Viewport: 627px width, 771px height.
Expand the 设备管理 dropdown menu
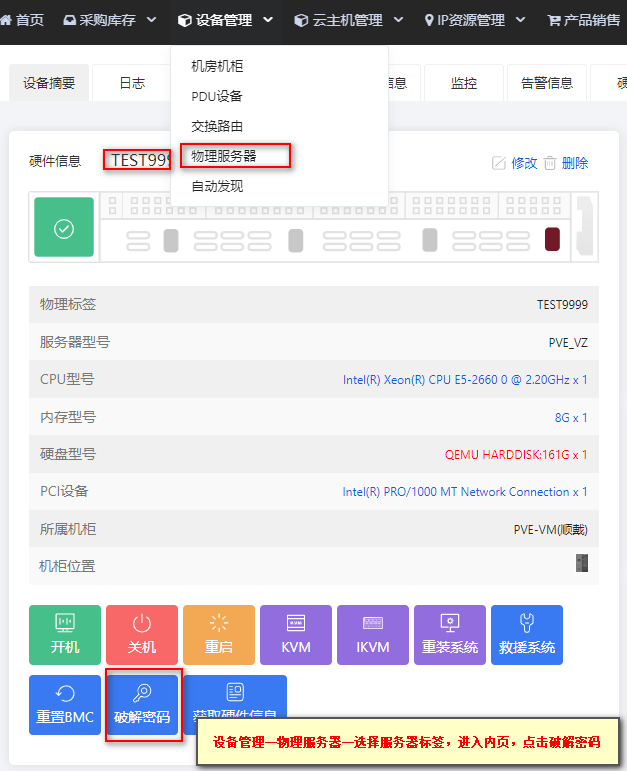225,20
